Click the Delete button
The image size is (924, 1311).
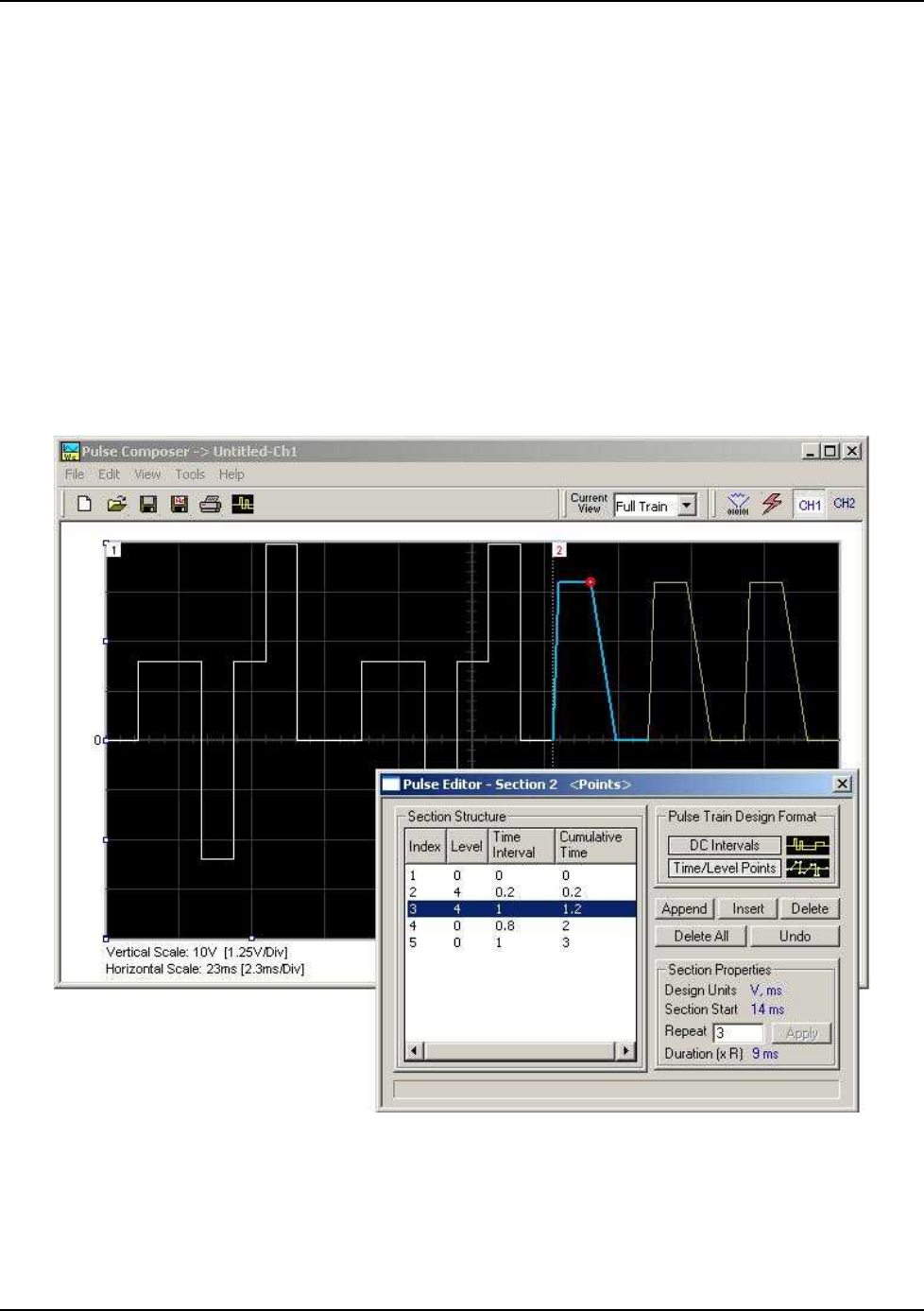[810, 908]
